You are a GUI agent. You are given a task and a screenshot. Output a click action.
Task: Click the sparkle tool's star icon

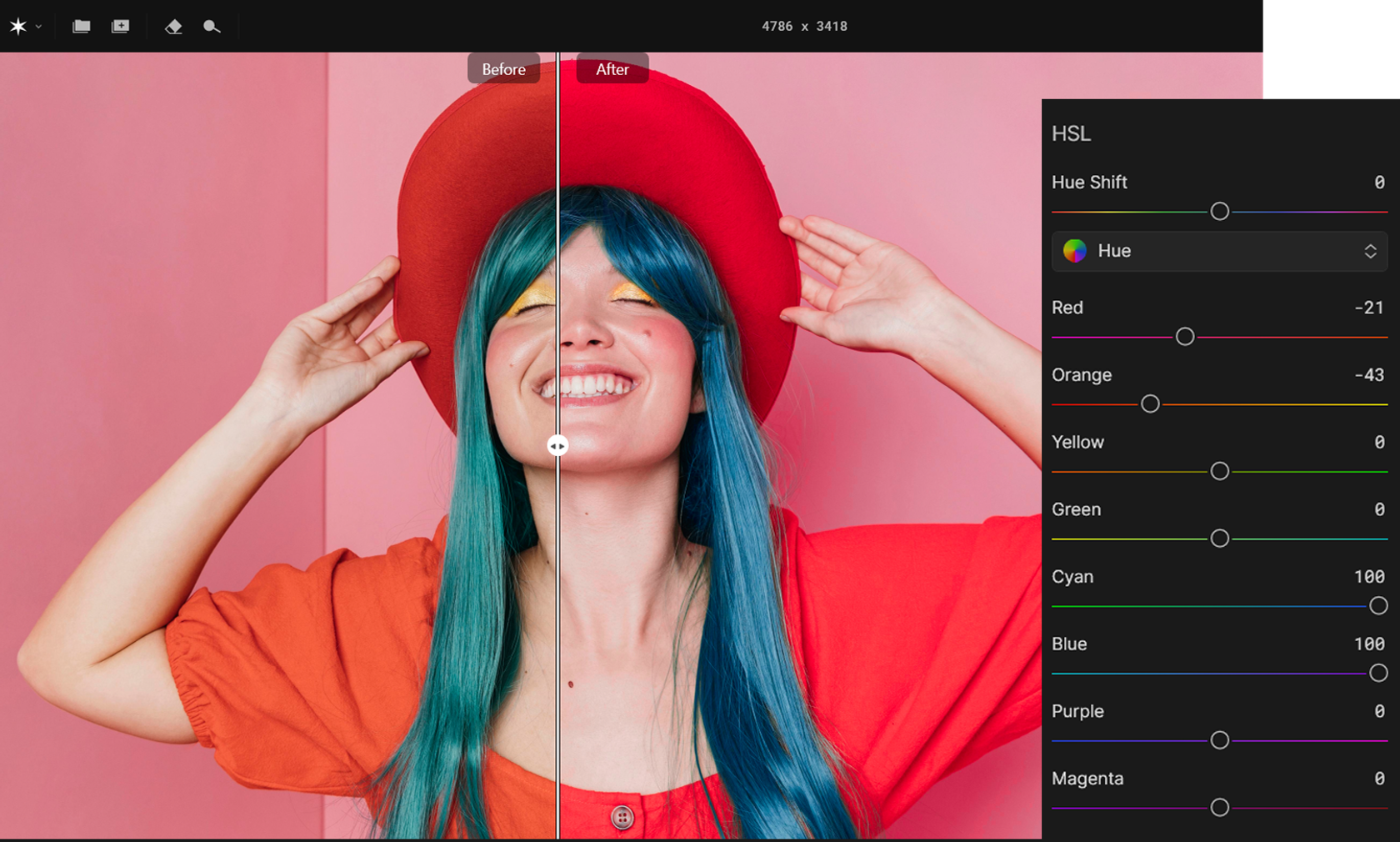coord(18,26)
